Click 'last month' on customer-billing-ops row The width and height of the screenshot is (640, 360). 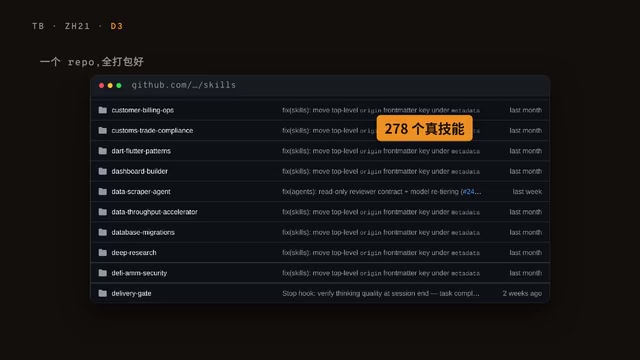(x=526, y=110)
